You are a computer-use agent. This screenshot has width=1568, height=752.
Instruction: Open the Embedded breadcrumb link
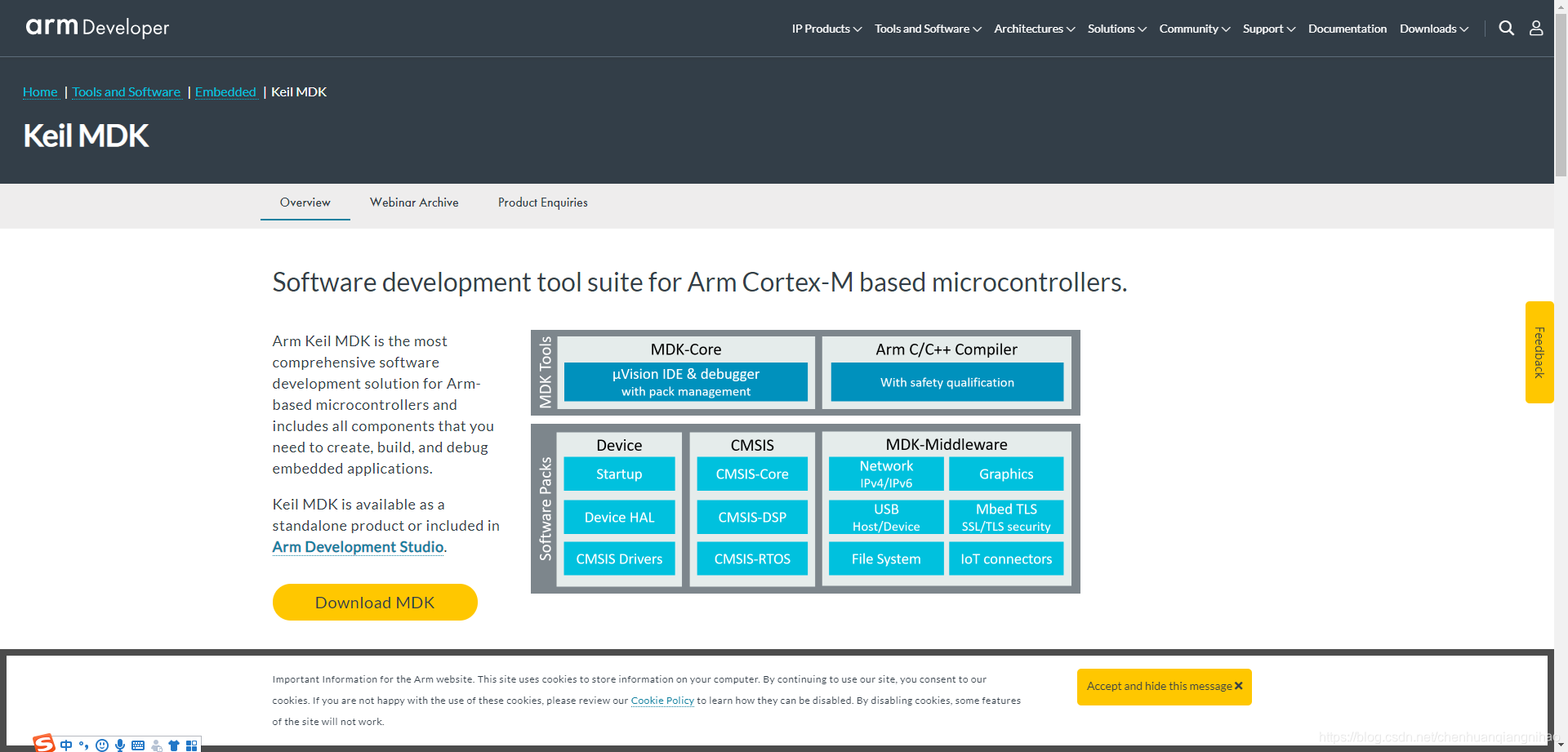225,91
